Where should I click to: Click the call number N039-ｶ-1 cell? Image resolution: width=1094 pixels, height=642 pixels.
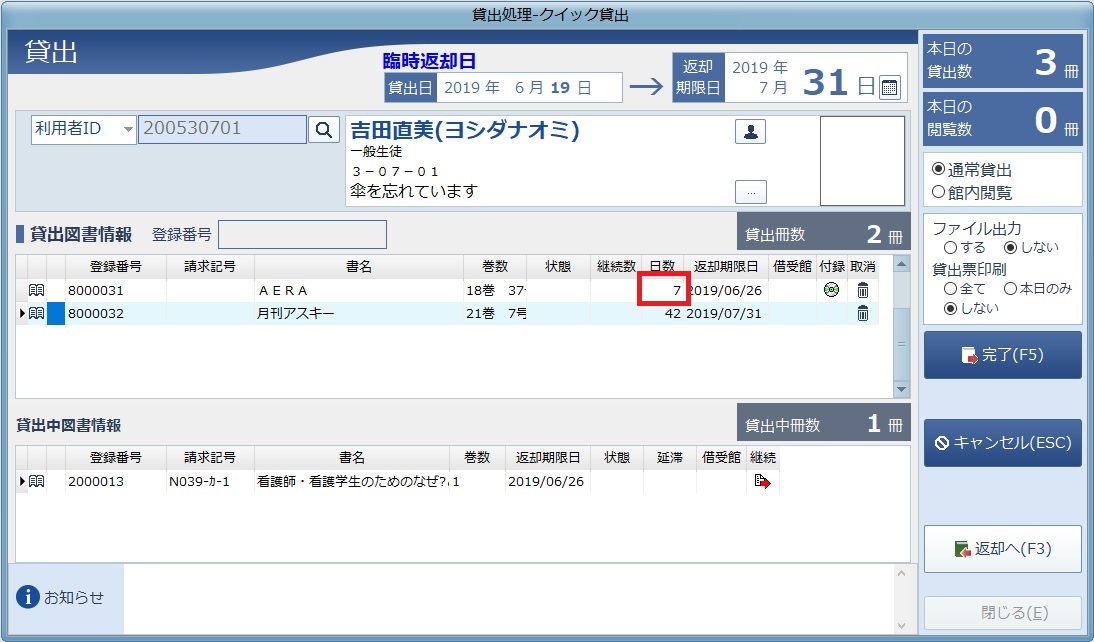tap(210, 481)
